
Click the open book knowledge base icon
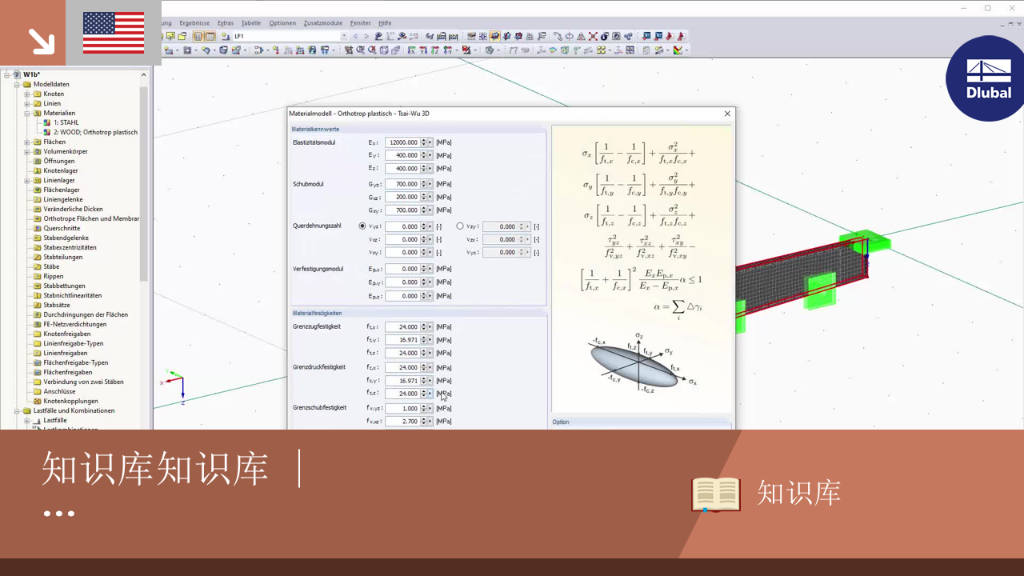click(716, 494)
